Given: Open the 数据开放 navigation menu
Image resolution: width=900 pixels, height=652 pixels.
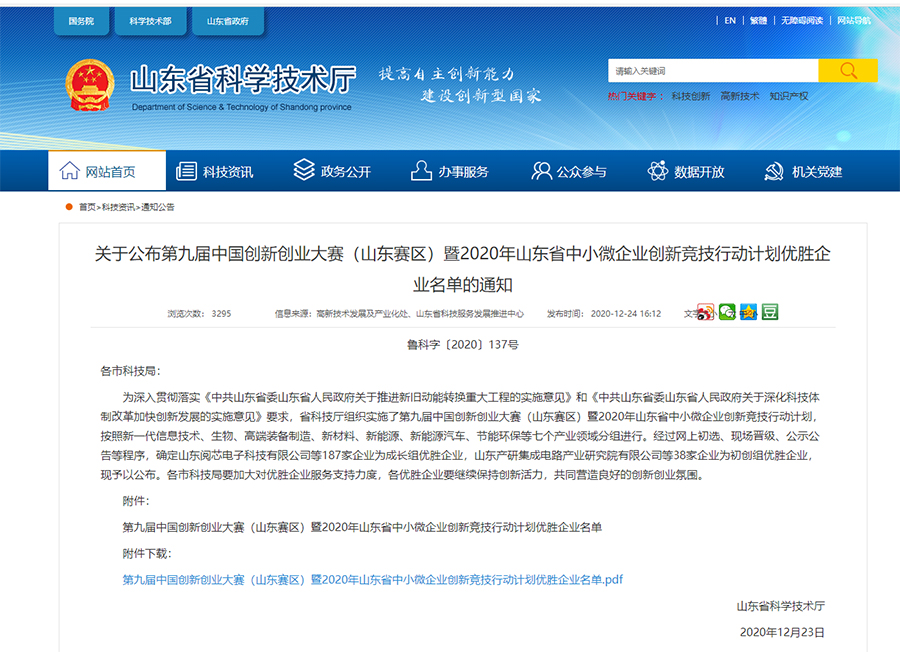Looking at the screenshot, I should 686,171.
